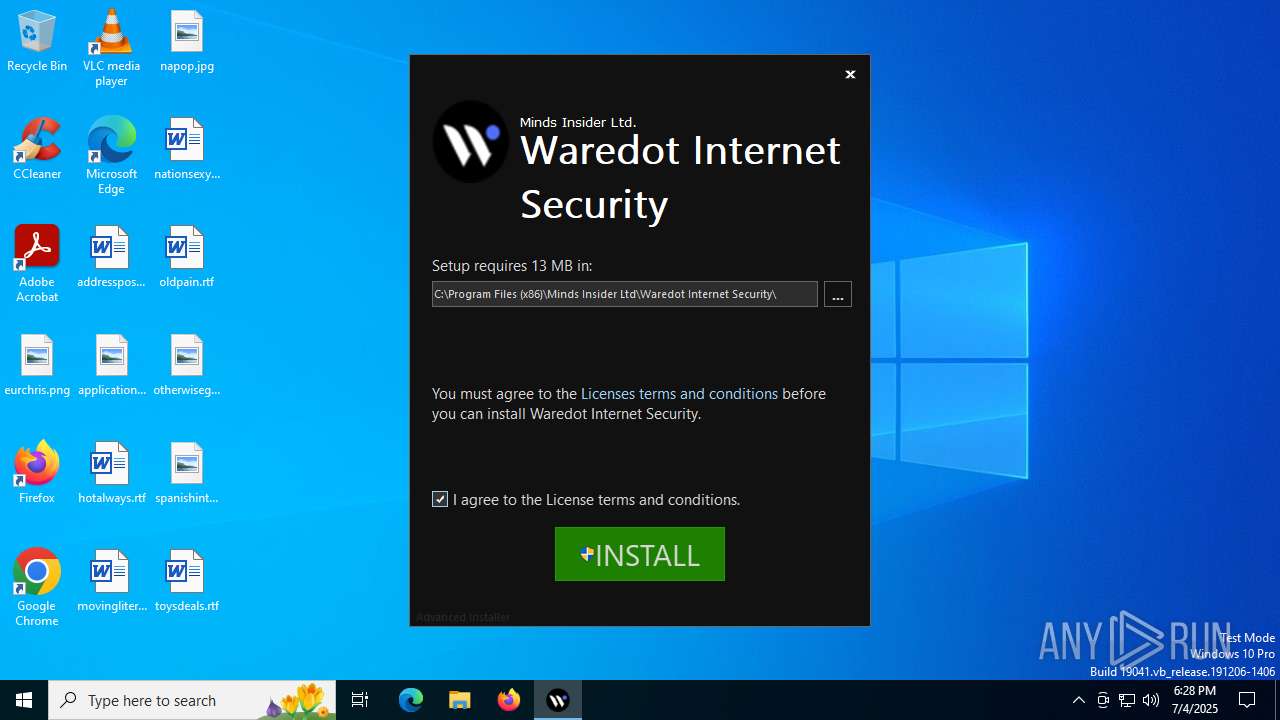
Task: Click the Advanced Installer label
Action: (463, 617)
